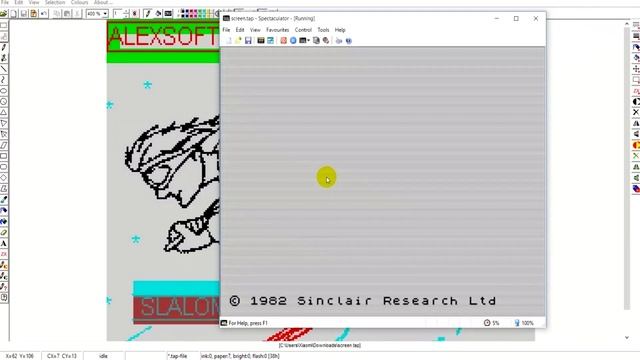The image size is (640, 360).
Task: Open Spectaculator's View menu
Action: (x=255, y=30)
